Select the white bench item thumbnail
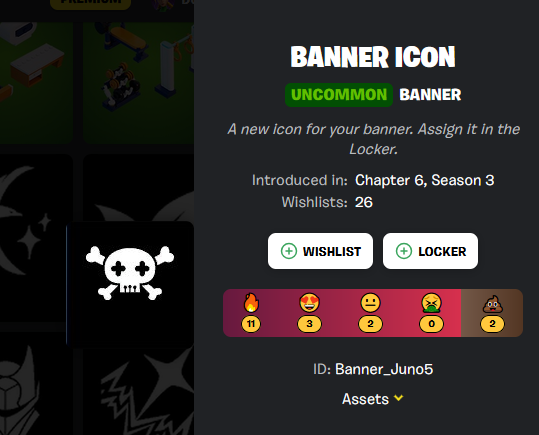This screenshot has width=539, height=435. pyautogui.click(x=36, y=83)
